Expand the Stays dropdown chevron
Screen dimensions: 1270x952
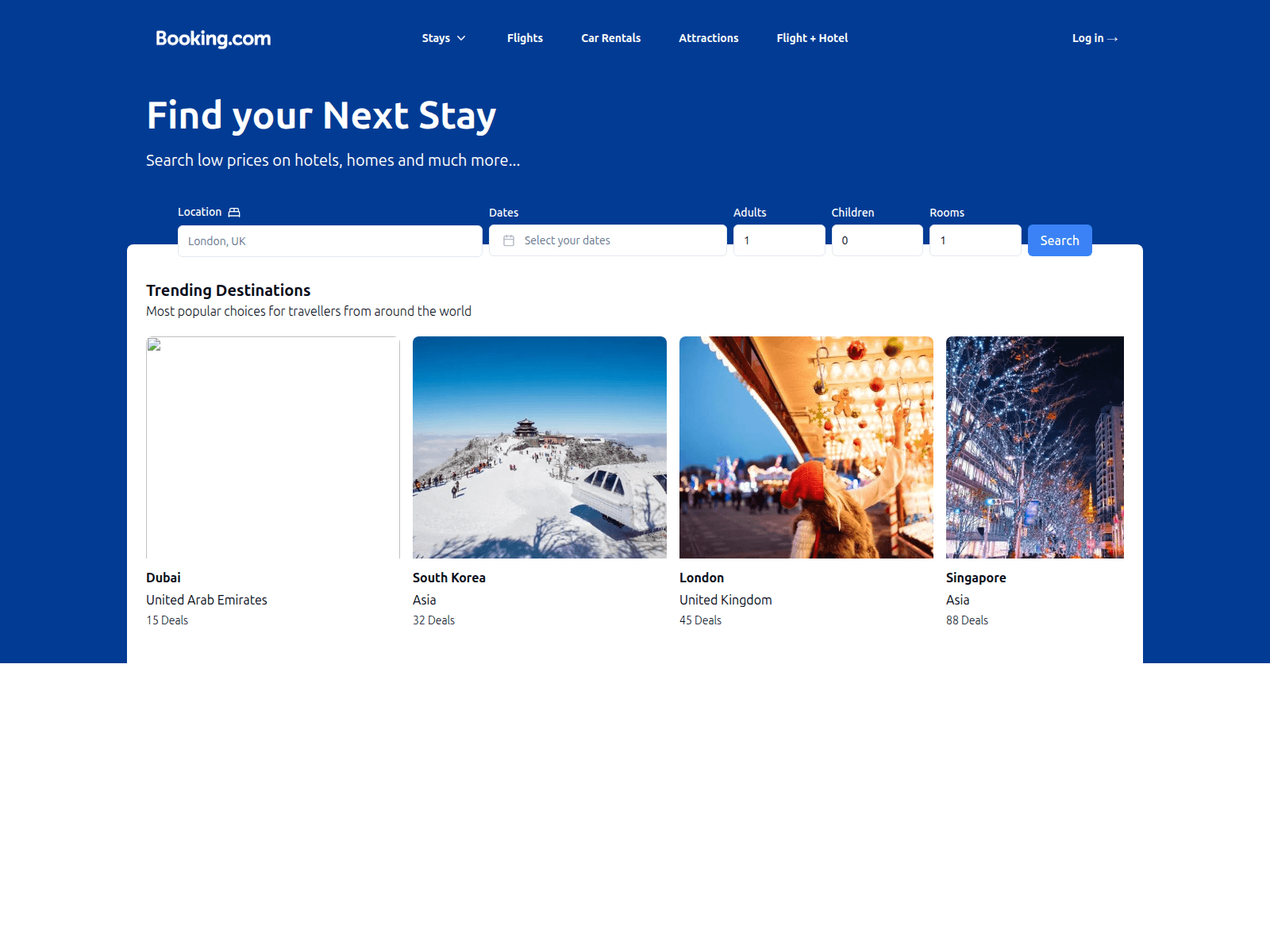(461, 38)
